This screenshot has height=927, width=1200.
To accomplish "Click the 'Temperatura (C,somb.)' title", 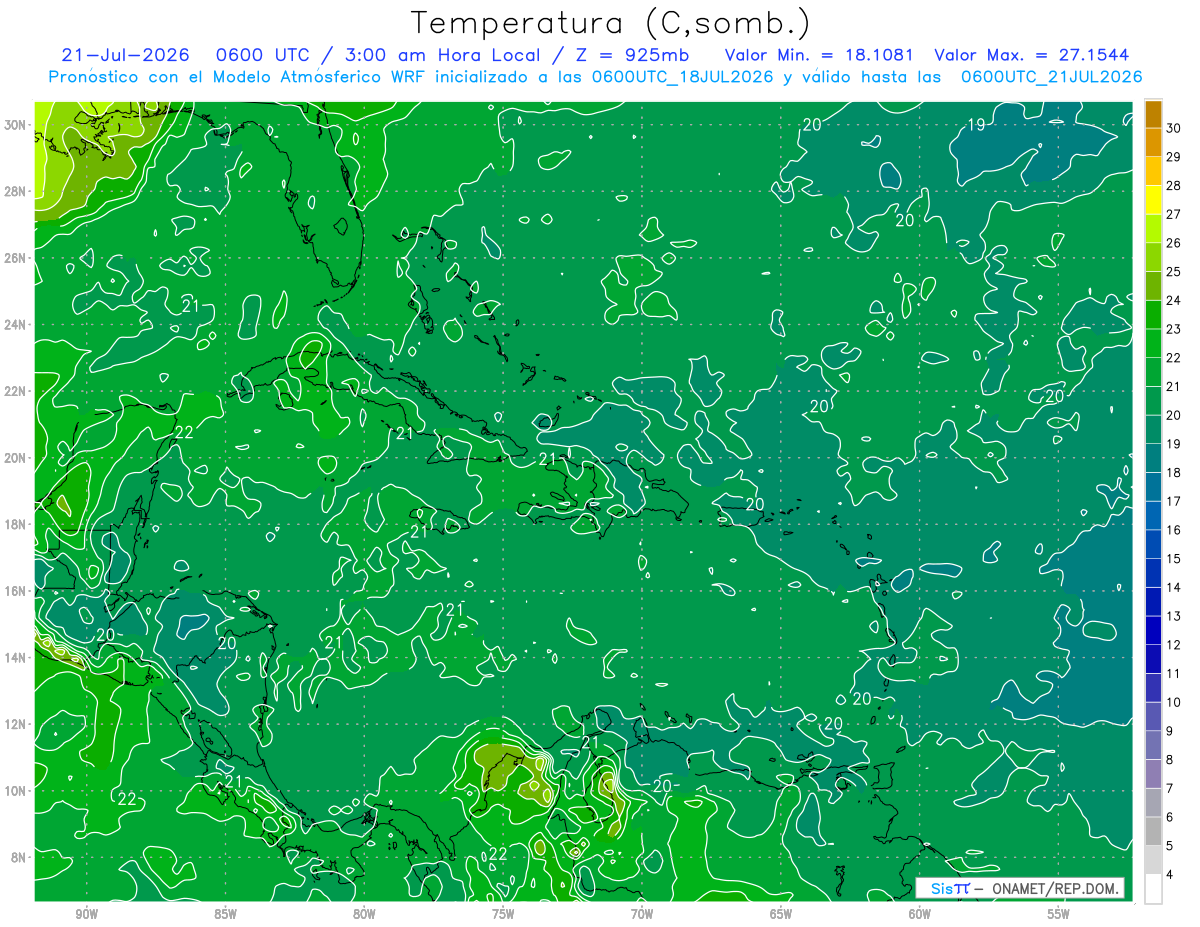I will point(611,23).
